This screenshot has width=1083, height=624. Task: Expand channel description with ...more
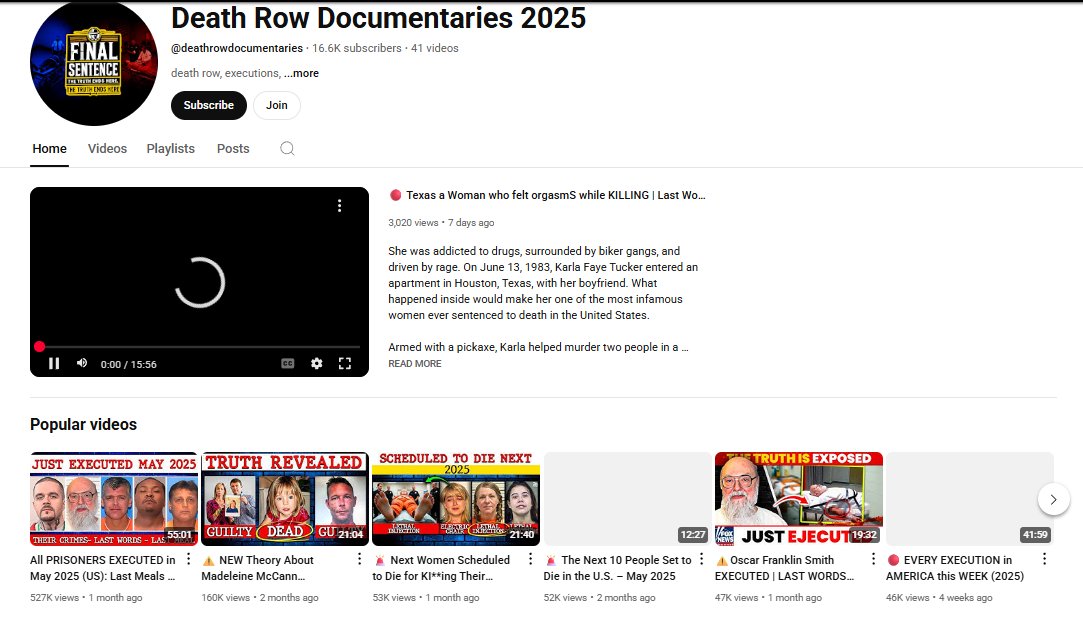coord(301,73)
